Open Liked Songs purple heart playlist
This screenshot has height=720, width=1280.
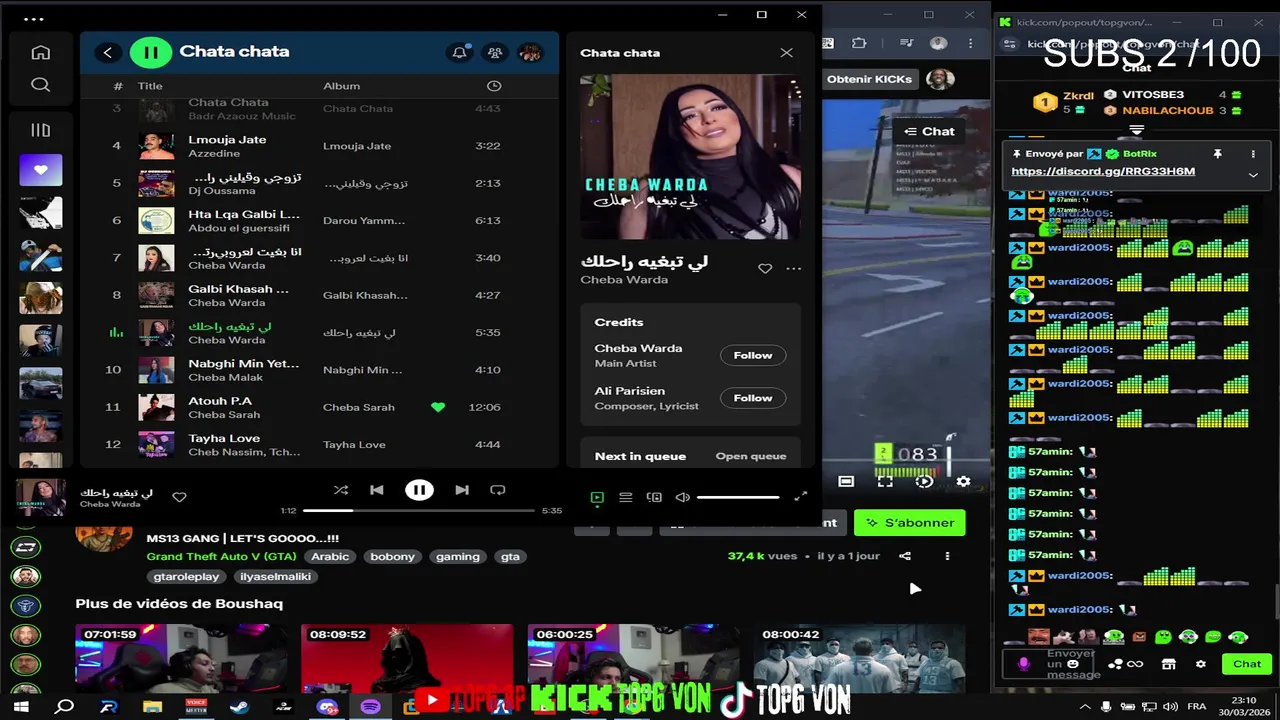point(41,170)
